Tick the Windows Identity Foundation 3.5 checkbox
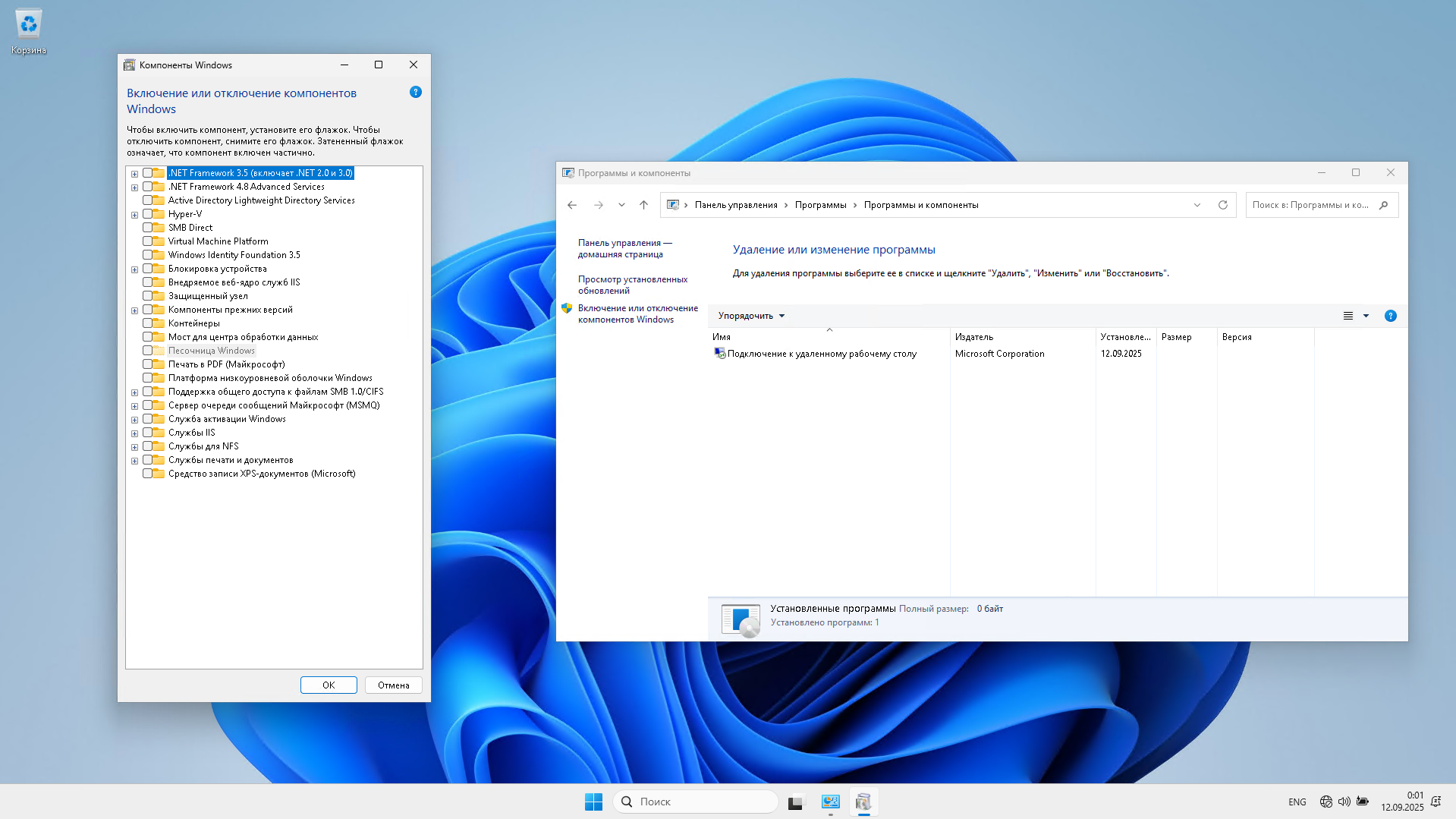 click(x=147, y=255)
